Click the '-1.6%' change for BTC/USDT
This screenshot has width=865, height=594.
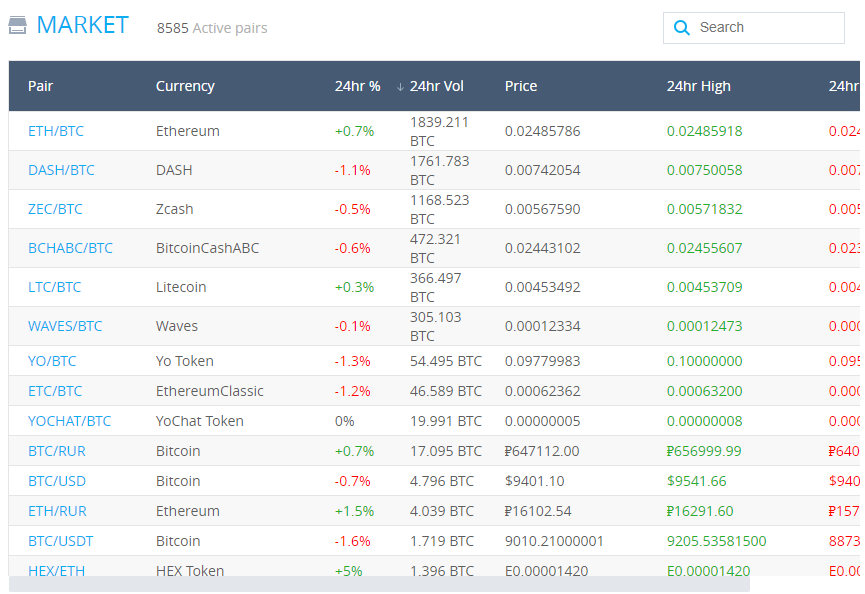[353, 541]
